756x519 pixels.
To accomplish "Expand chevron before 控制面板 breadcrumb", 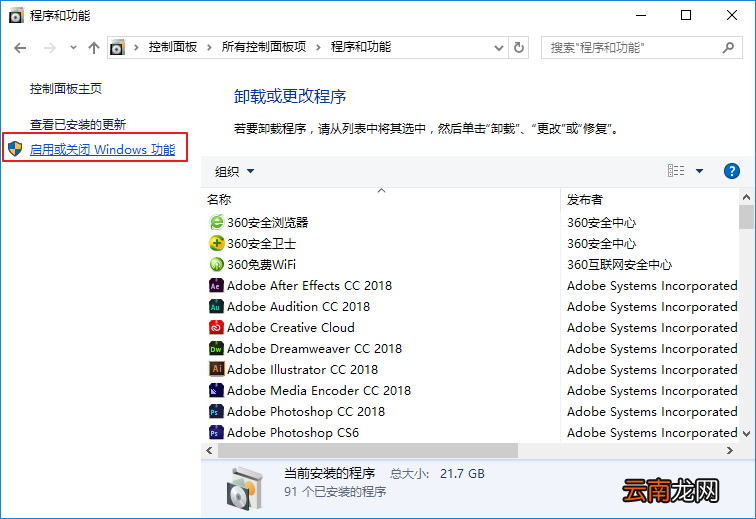I will pos(136,47).
